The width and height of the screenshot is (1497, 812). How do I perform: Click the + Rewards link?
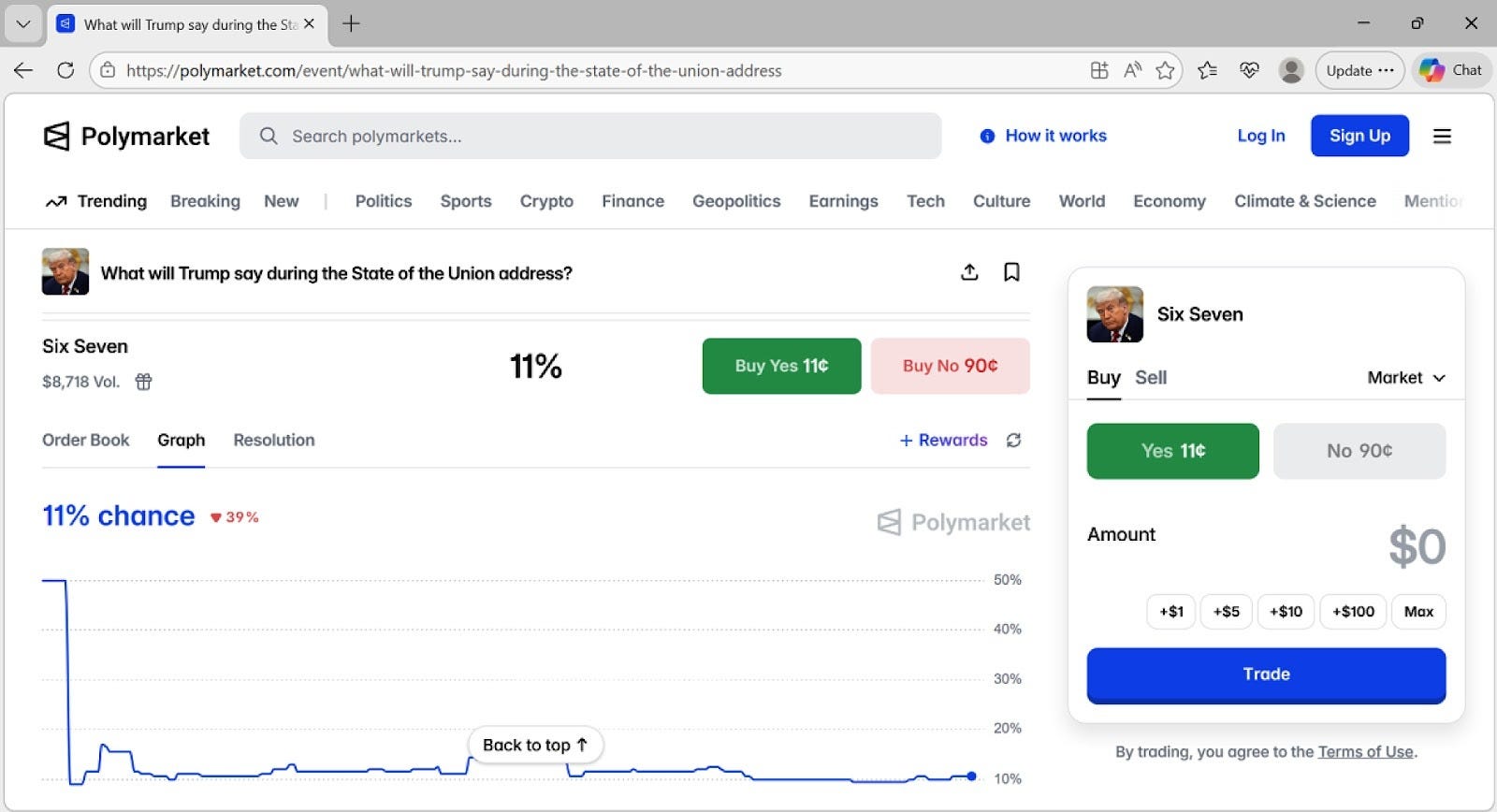[943, 440]
